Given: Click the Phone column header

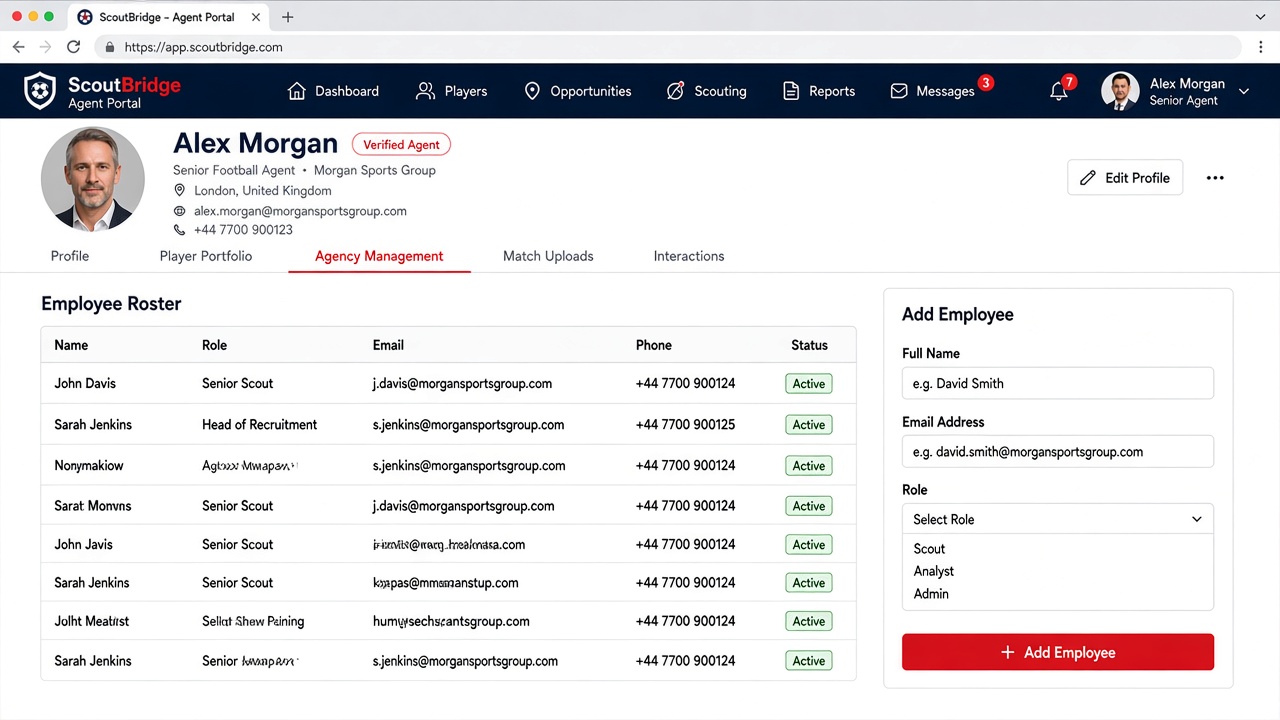Looking at the screenshot, I should coord(654,345).
